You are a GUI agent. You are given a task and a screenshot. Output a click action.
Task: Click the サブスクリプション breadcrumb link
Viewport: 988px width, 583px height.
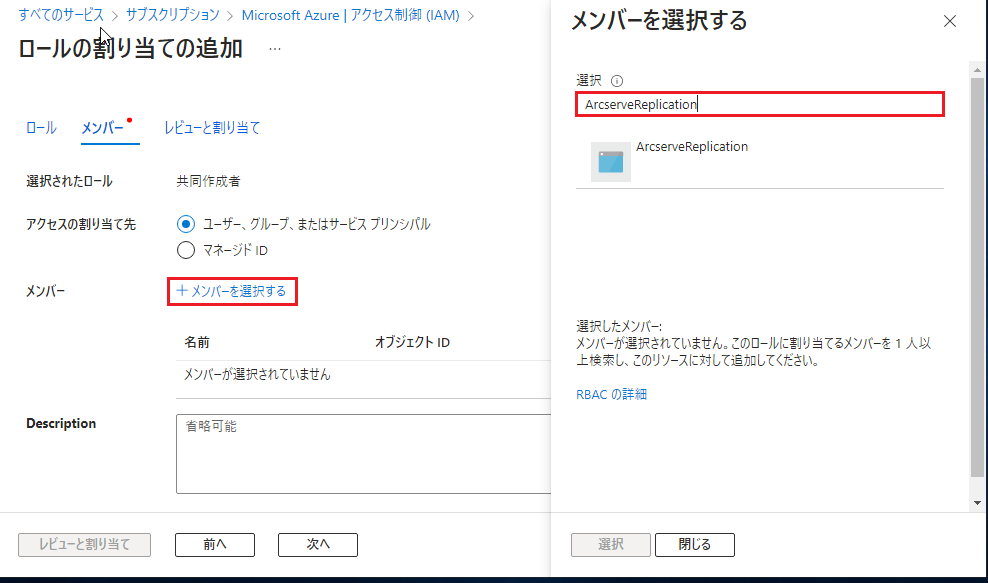[173, 14]
